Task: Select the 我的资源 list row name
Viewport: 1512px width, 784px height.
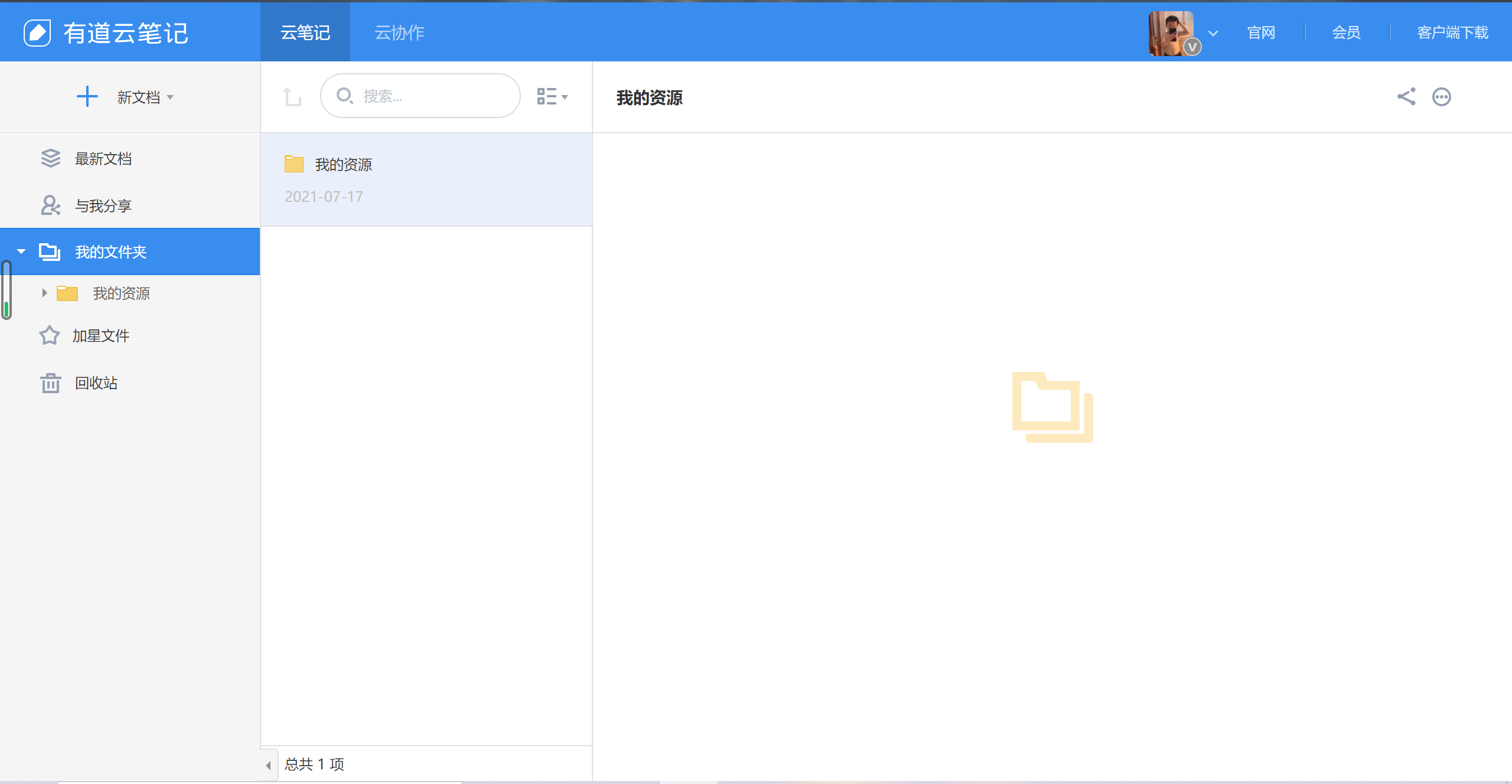Action: pos(343,165)
